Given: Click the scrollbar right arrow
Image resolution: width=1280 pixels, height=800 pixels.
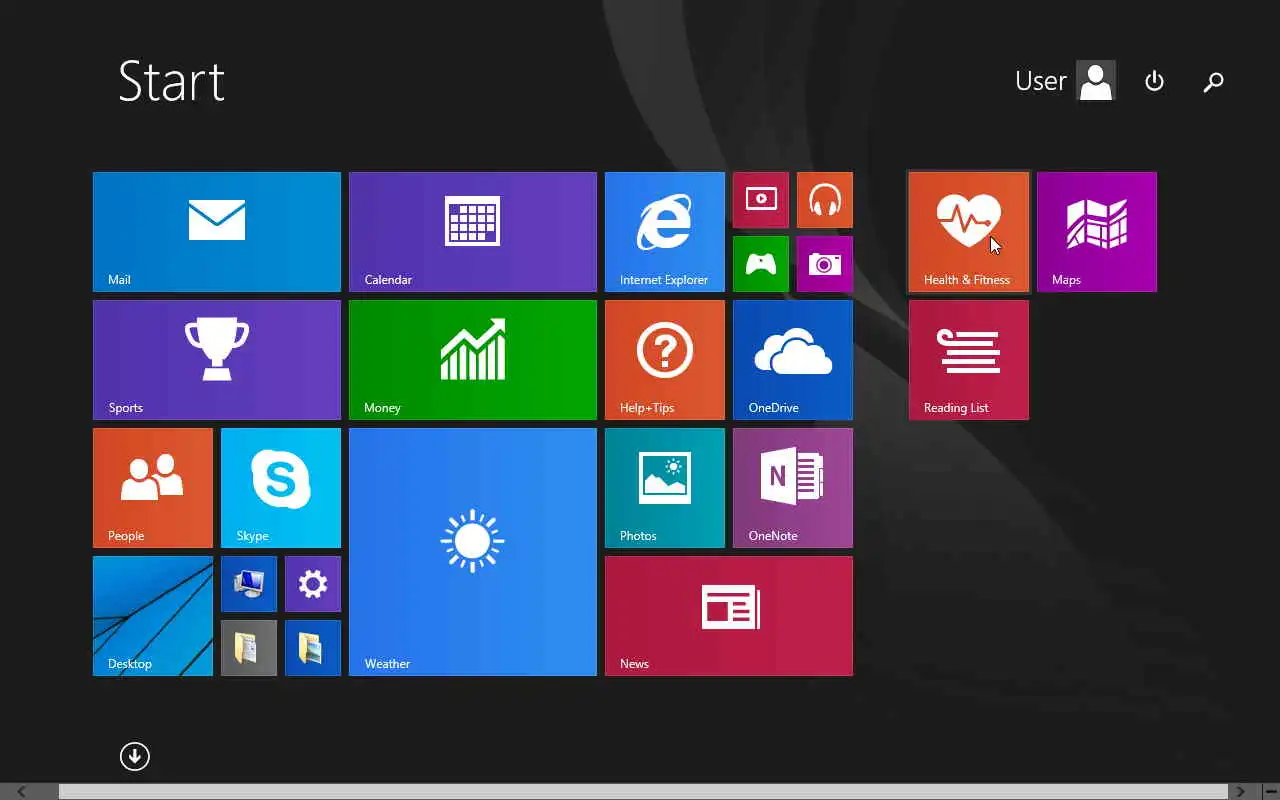Looking at the screenshot, I should coord(1241,792).
